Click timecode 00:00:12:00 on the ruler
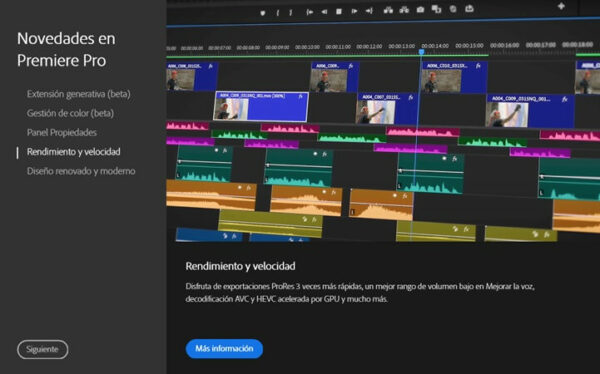Viewport: 600px width, 374px height. (x=369, y=46)
